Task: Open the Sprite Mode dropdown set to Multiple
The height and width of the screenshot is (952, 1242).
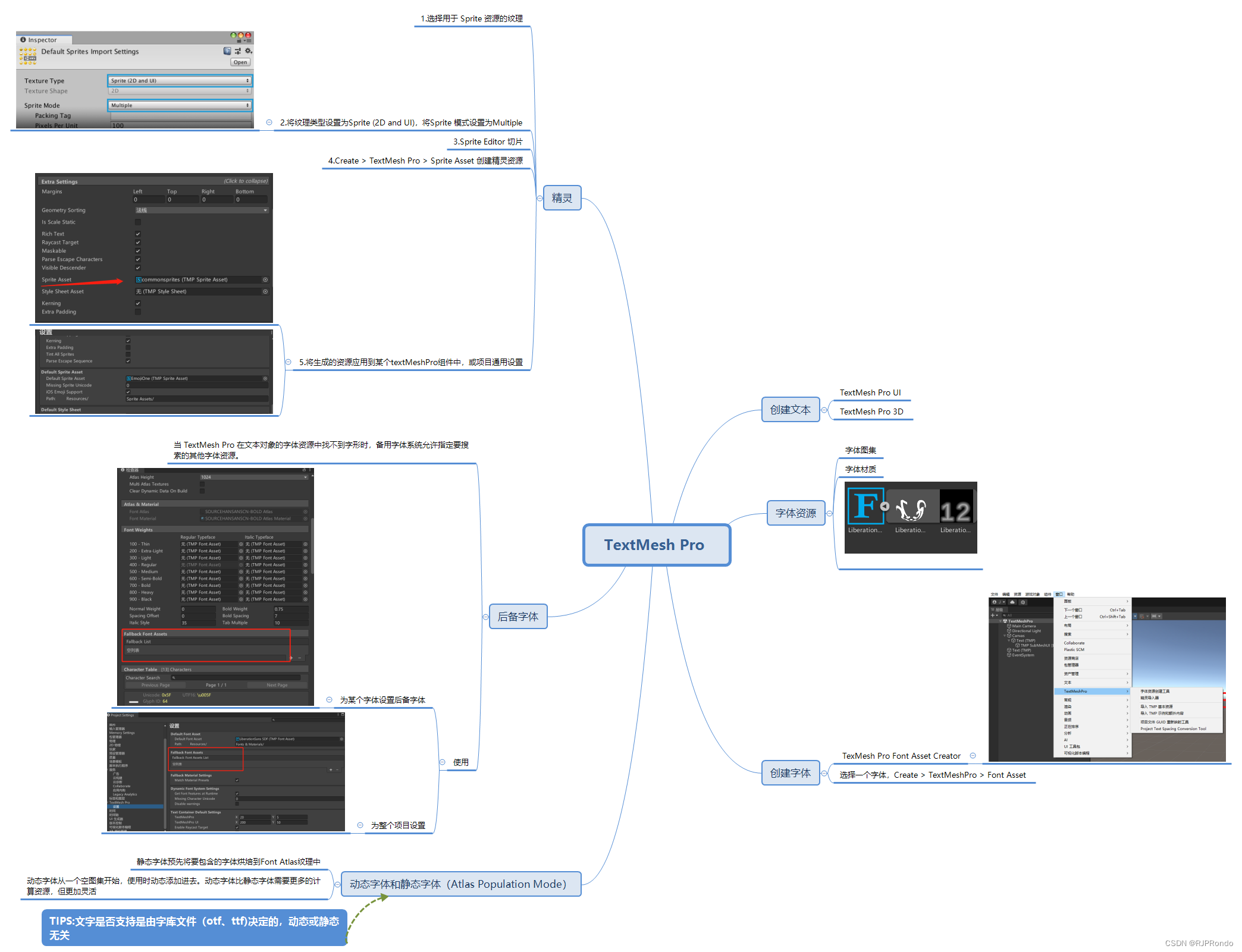Action: (180, 105)
